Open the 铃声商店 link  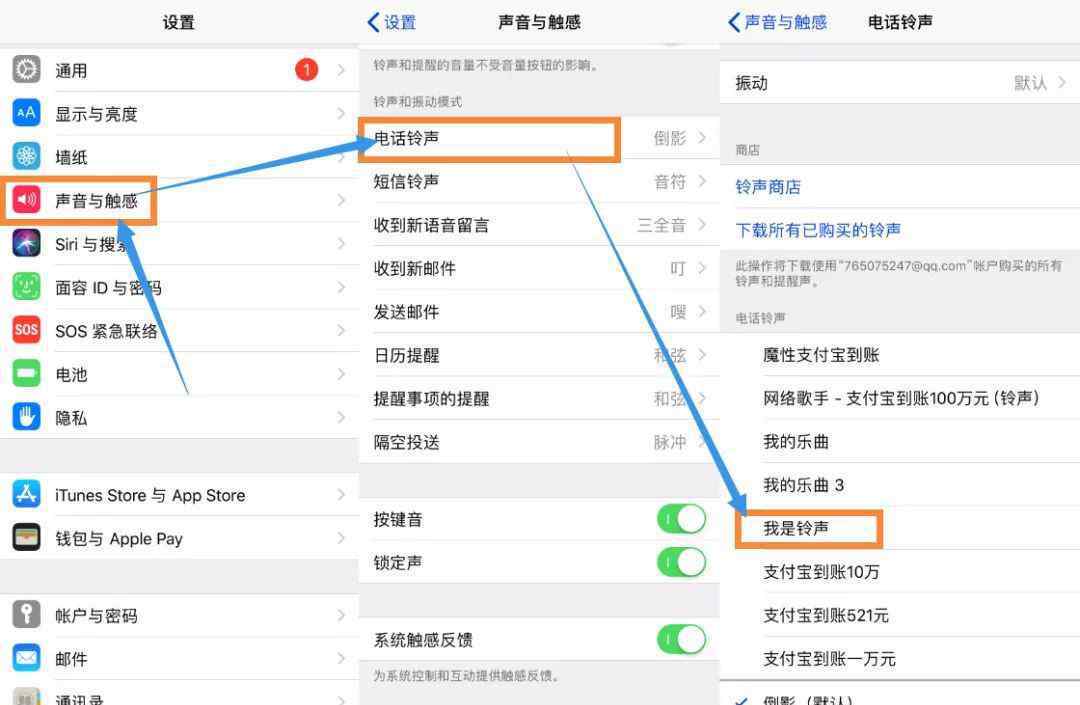[768, 187]
